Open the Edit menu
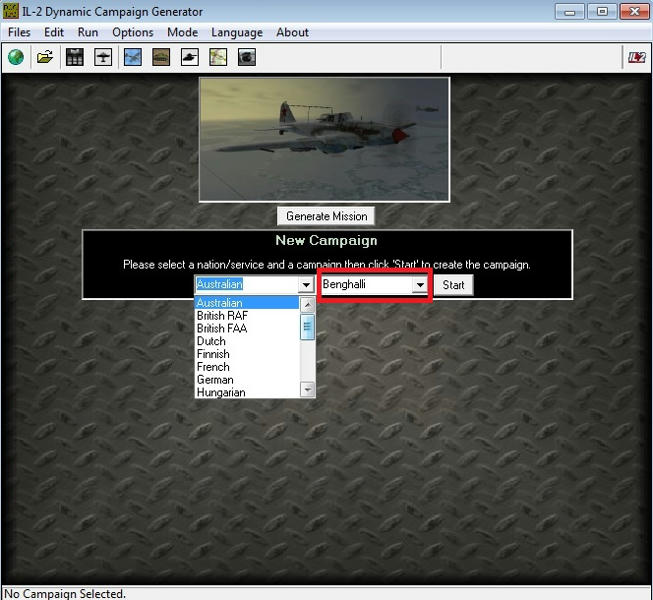This screenshot has height=600, width=653. coord(54,32)
